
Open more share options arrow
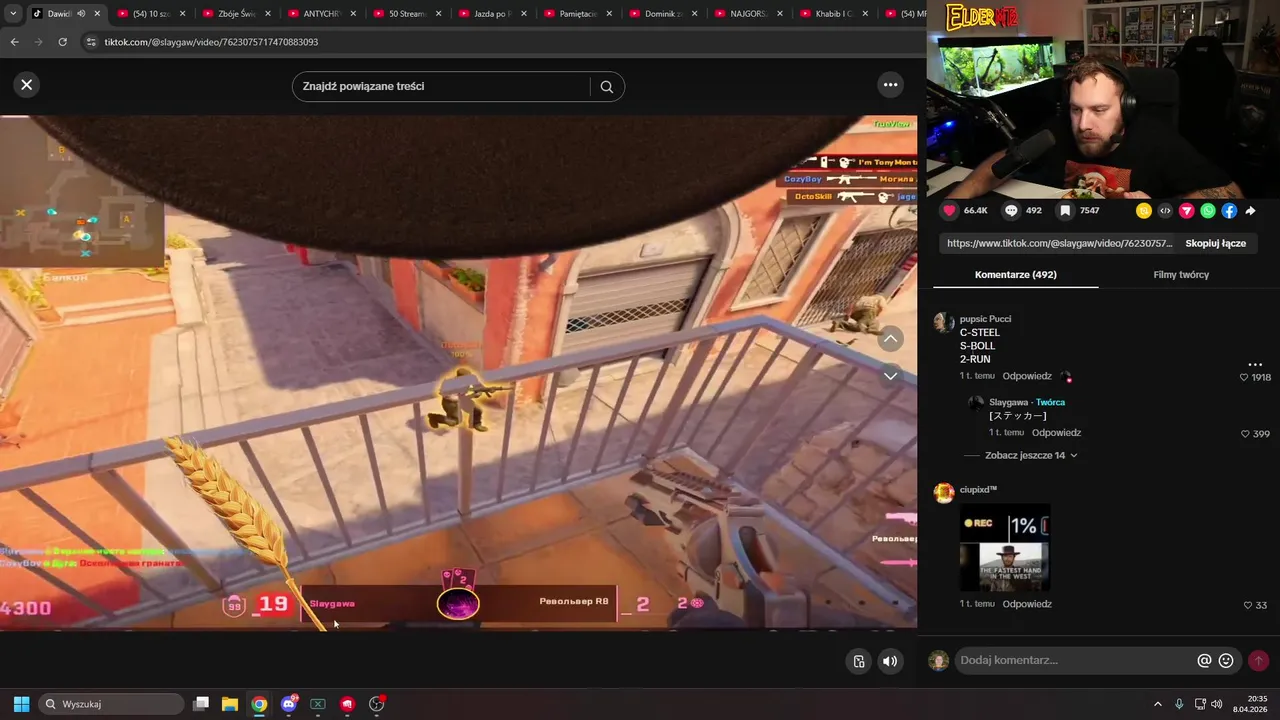pyautogui.click(x=1251, y=211)
